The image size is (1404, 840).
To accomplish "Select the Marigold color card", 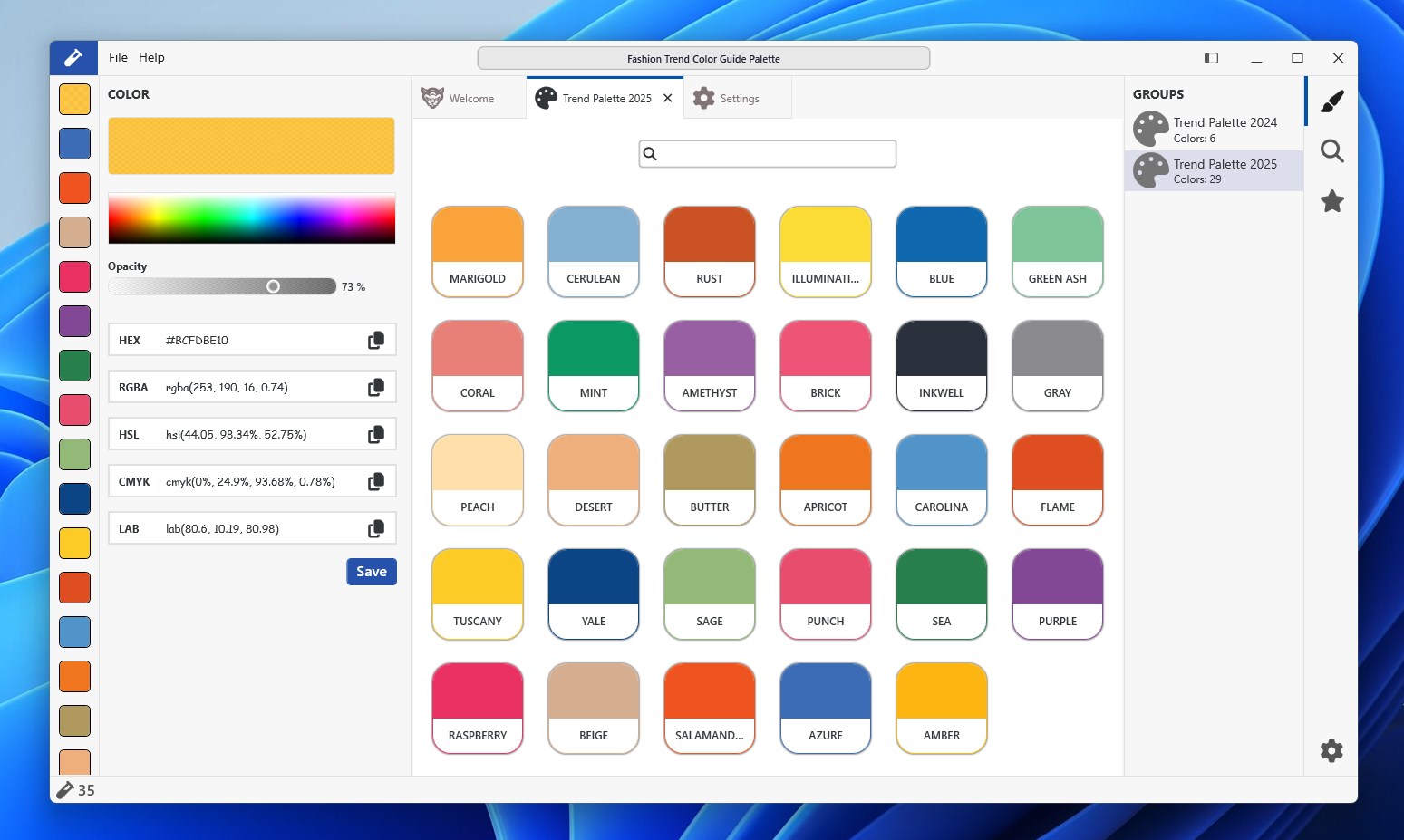I will pyautogui.click(x=478, y=252).
